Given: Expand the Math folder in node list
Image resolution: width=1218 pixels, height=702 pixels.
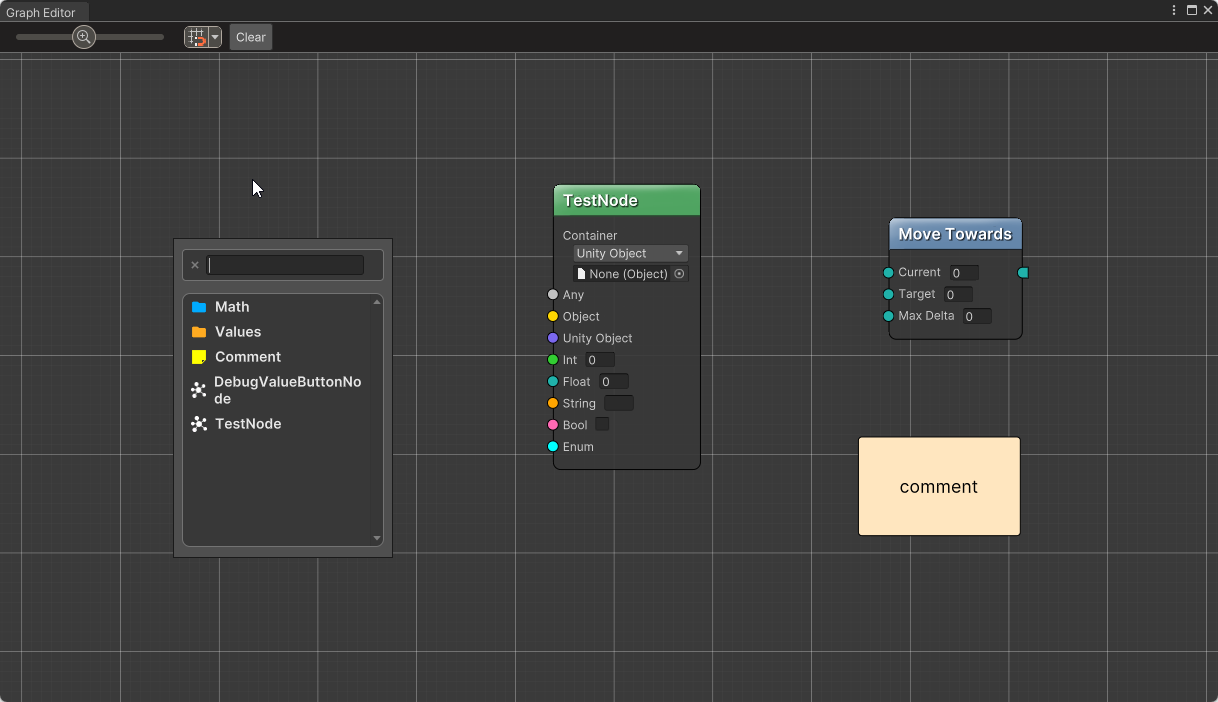Looking at the screenshot, I should tap(232, 307).
